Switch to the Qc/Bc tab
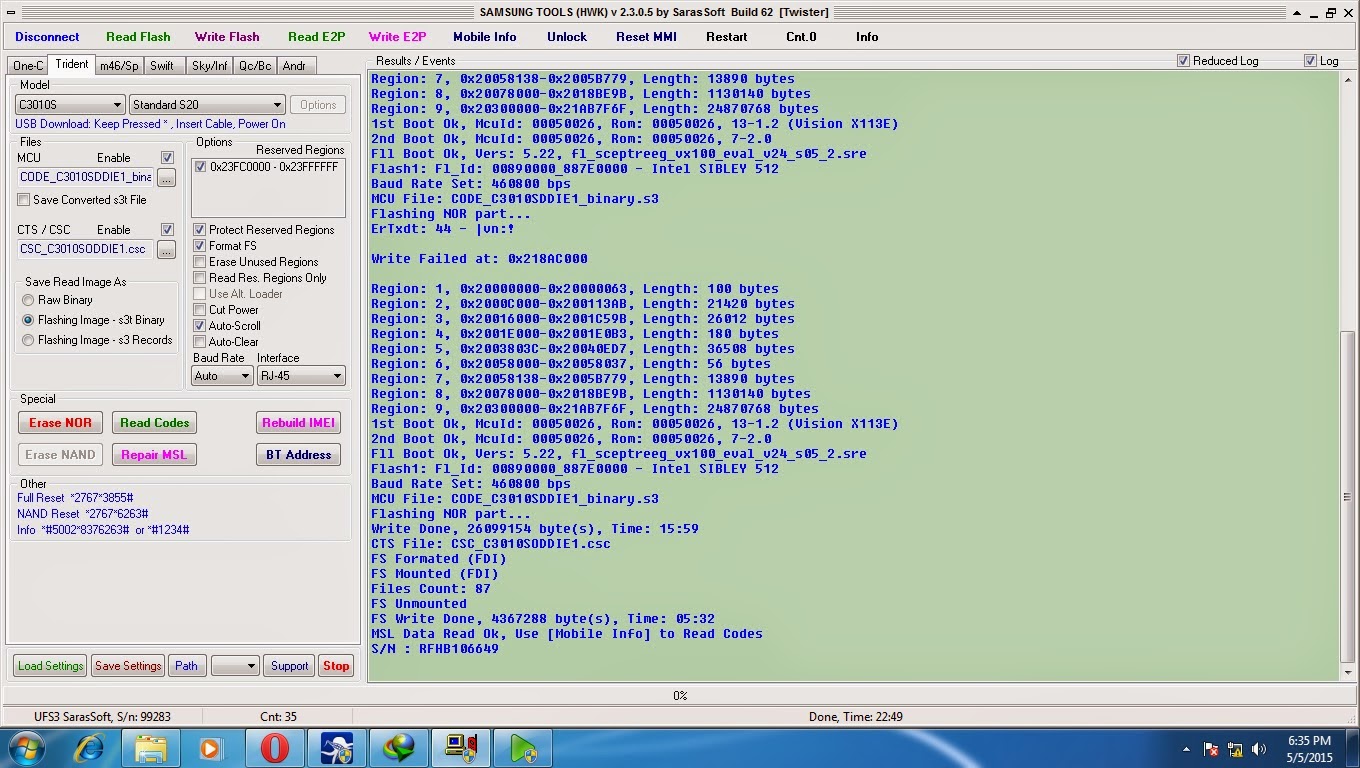The image size is (1360, 768). [255, 66]
